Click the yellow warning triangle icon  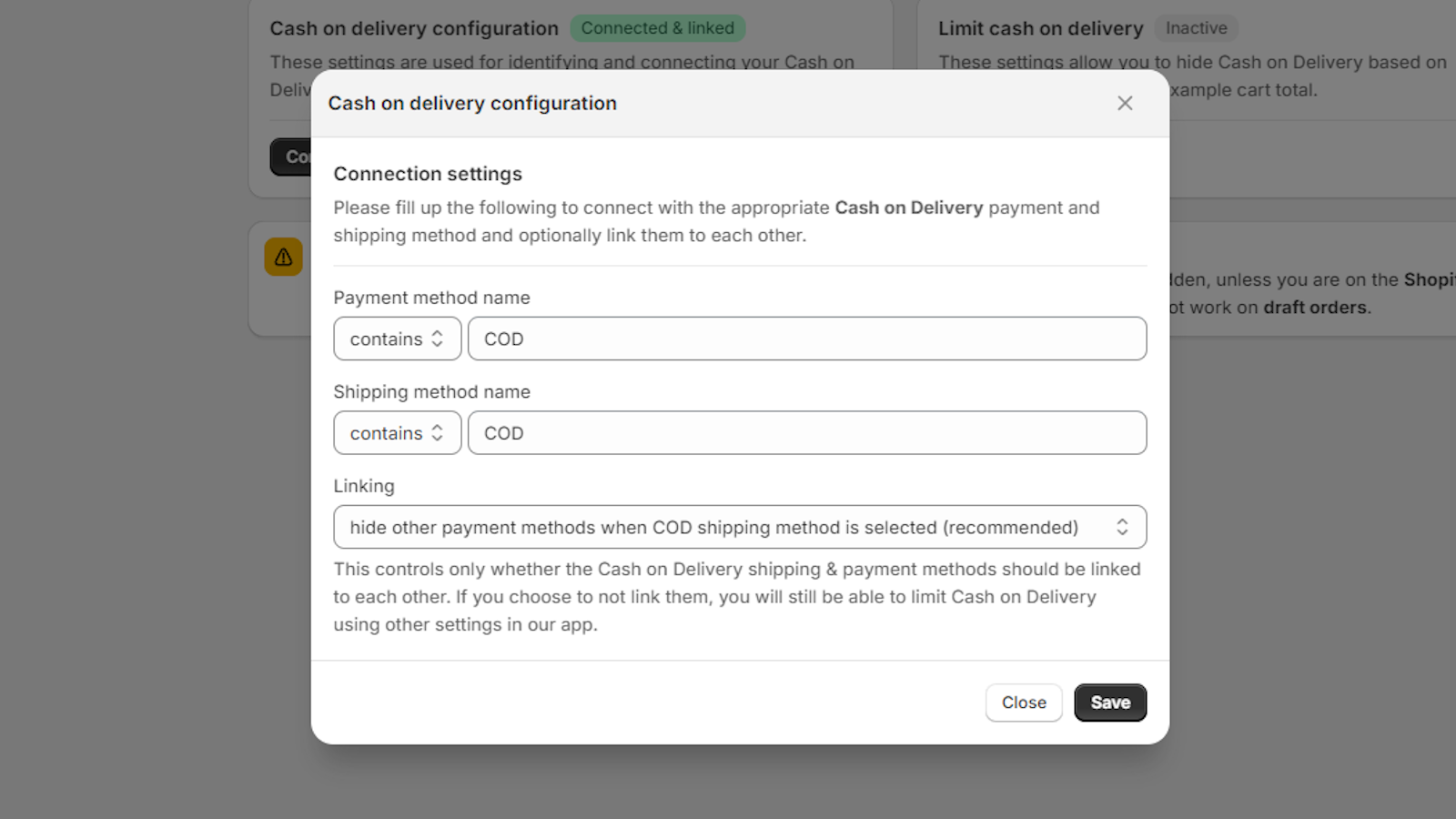tap(283, 258)
